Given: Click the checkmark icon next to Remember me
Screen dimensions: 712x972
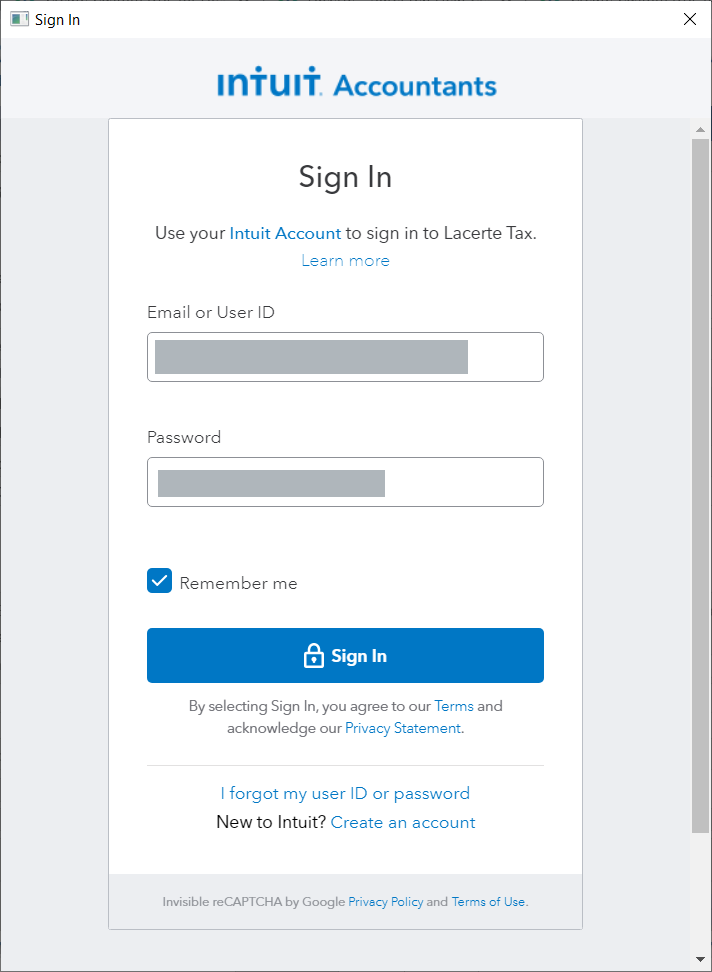Looking at the screenshot, I should click(158, 580).
